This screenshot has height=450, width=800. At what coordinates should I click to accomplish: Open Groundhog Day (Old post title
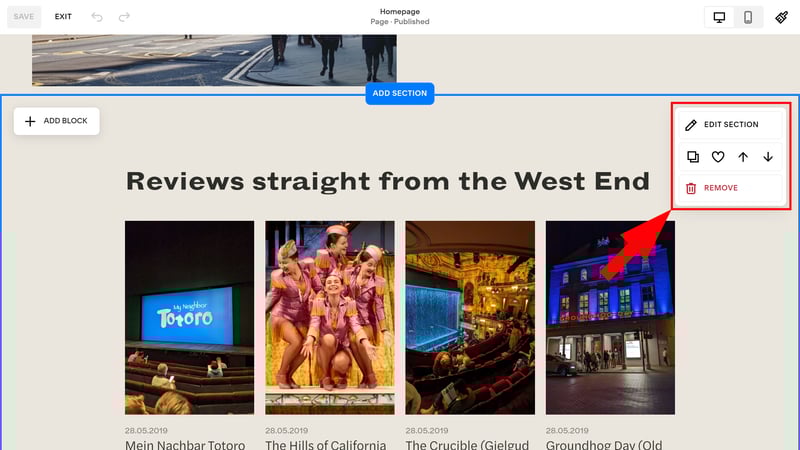604,444
